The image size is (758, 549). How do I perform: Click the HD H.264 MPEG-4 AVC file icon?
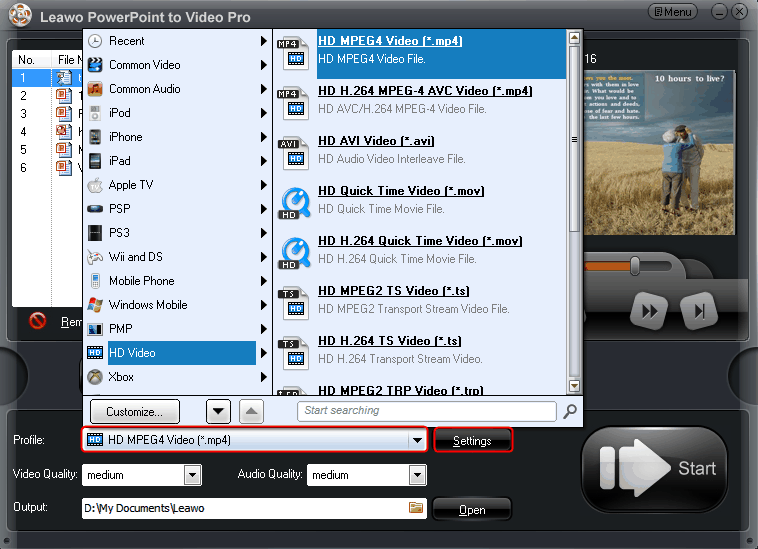293,103
